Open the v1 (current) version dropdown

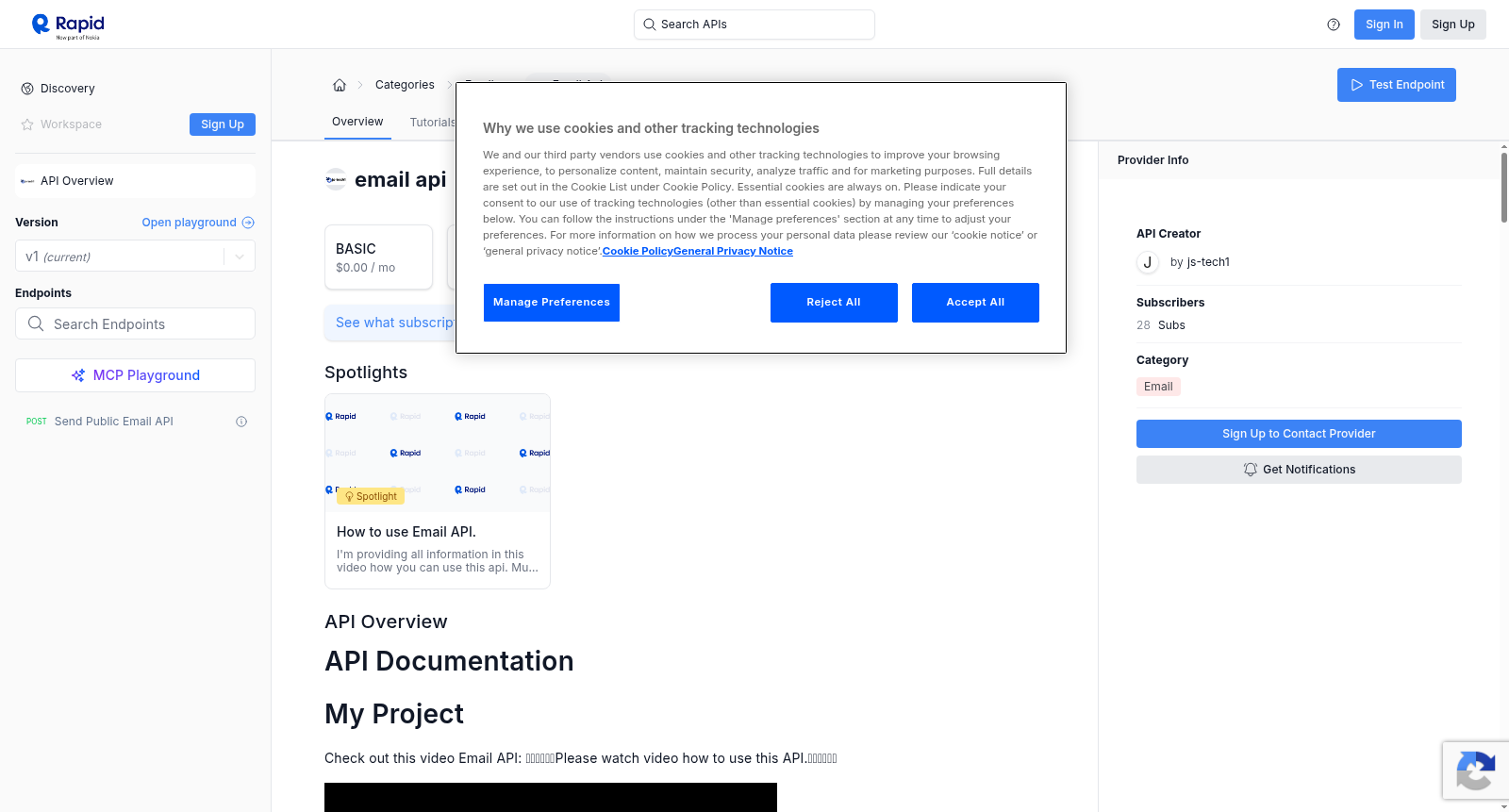point(135,257)
